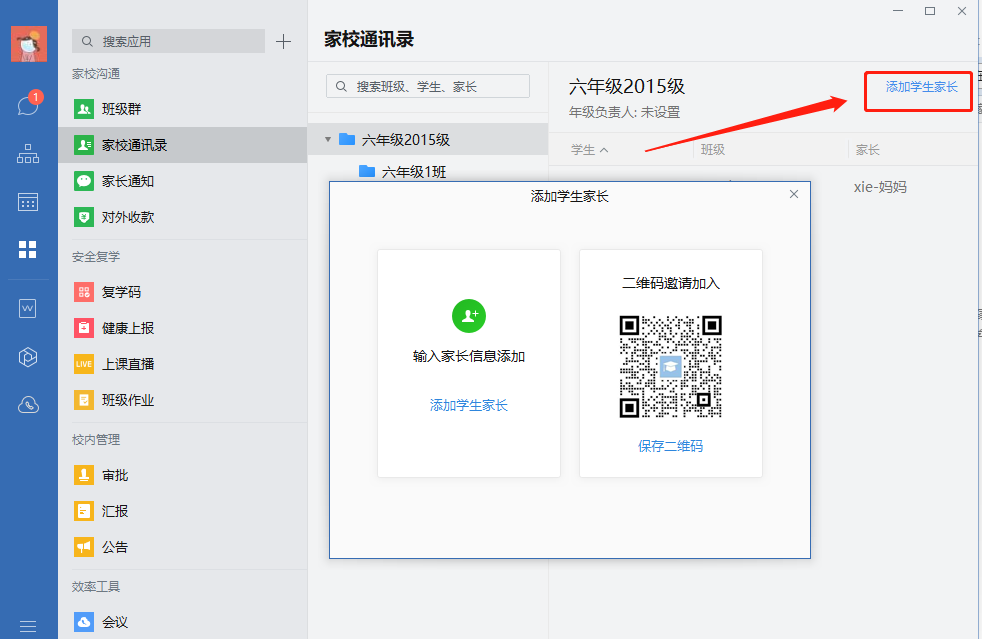Screen dimensions: 982x639
Task: Open 会议 meeting app
Action: pos(182,622)
